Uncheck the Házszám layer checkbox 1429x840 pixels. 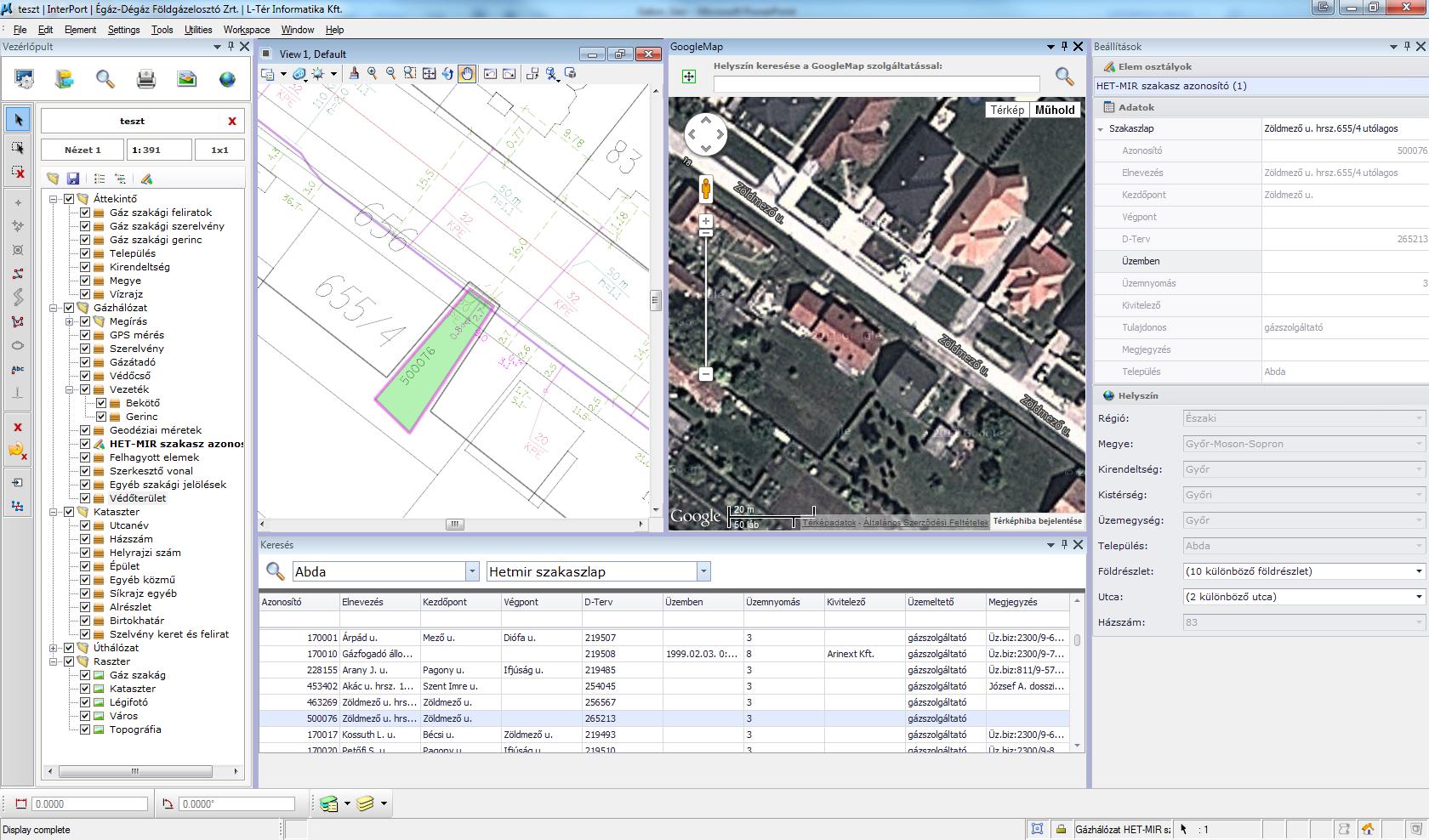(x=85, y=539)
